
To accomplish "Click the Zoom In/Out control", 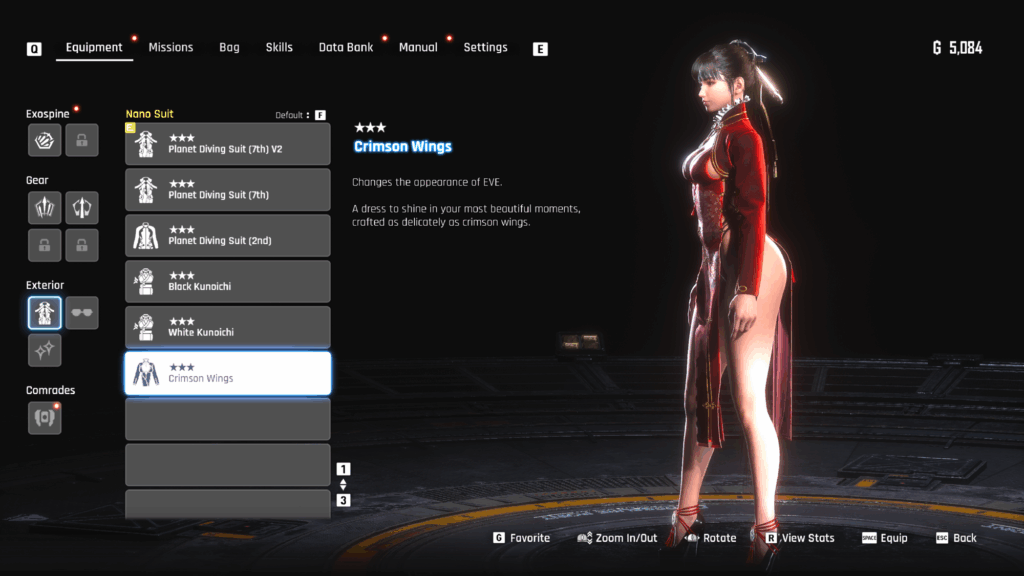I will tap(617, 537).
